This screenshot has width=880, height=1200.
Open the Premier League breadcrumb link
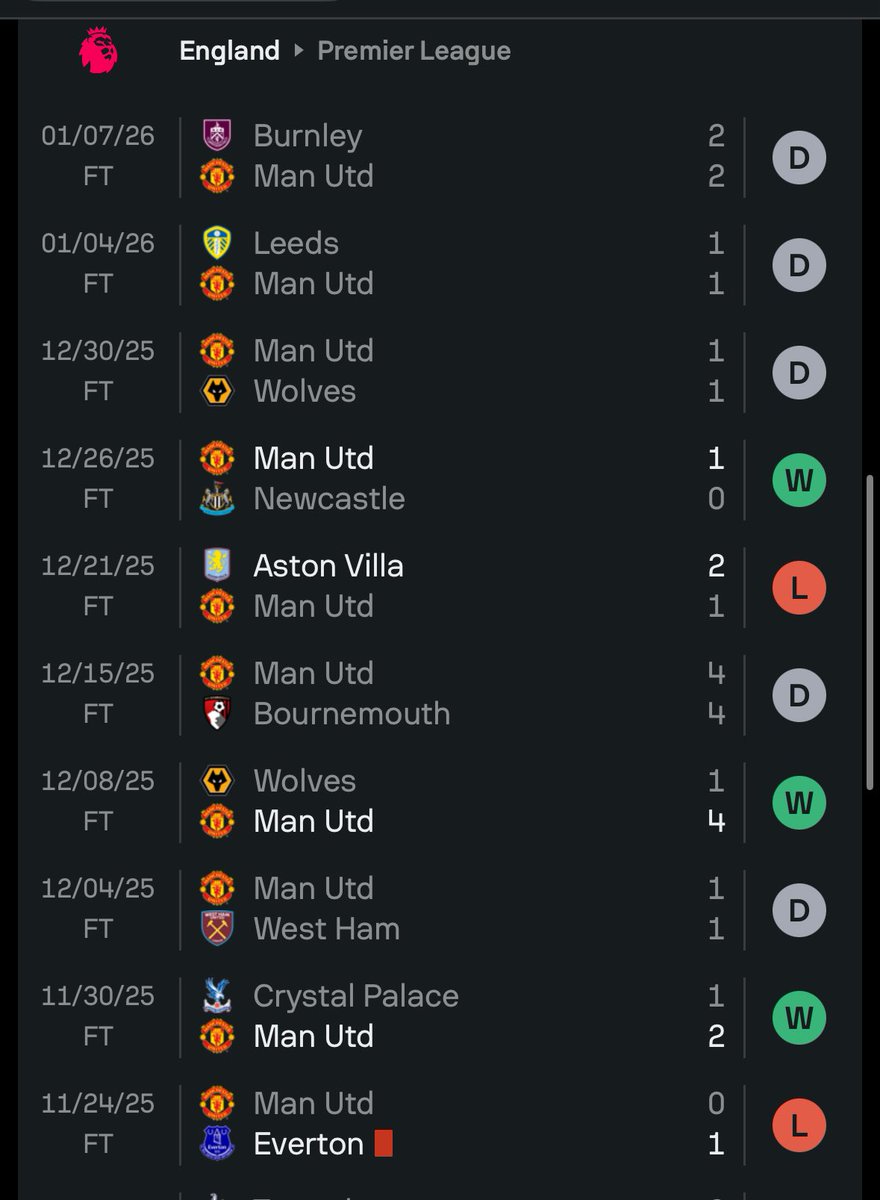coord(414,51)
